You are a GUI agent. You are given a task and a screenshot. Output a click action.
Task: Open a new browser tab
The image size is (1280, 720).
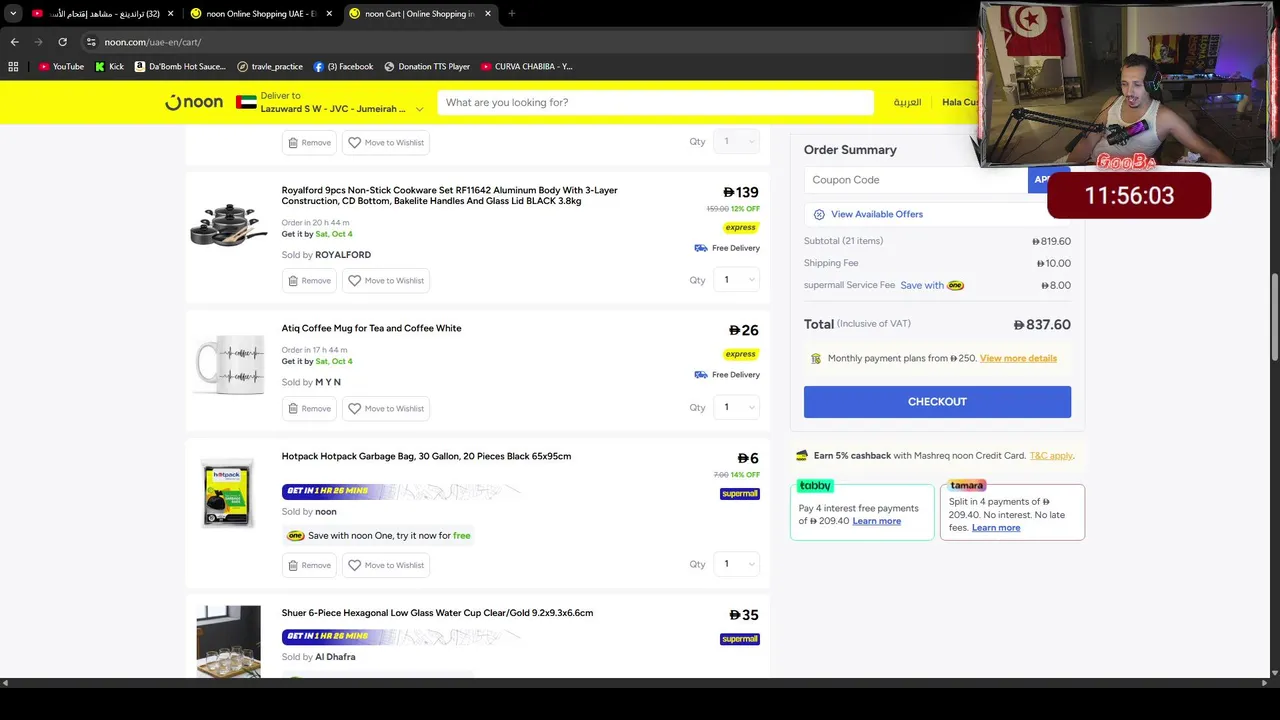[511, 14]
